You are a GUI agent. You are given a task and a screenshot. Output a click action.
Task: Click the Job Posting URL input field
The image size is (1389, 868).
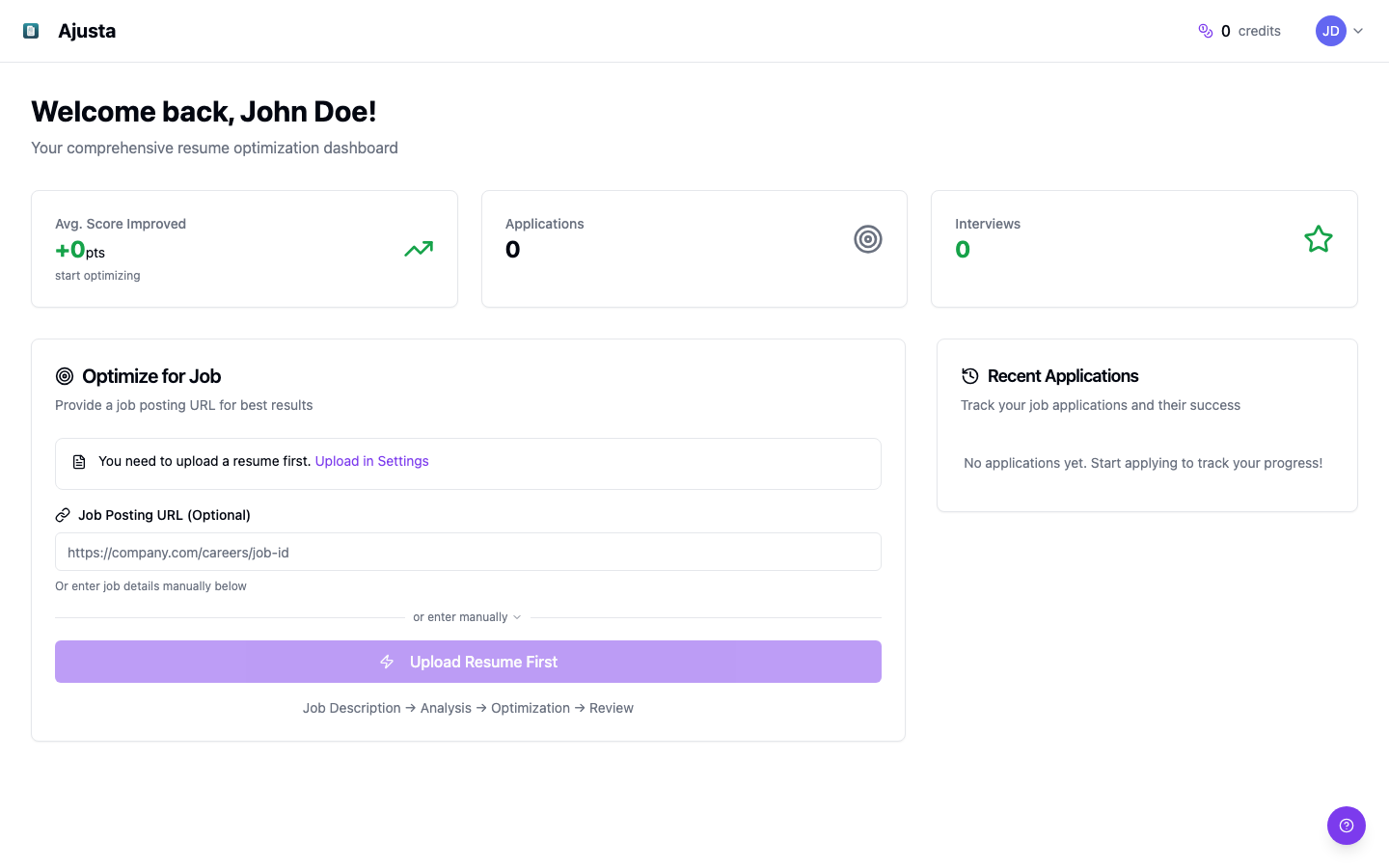tap(468, 552)
